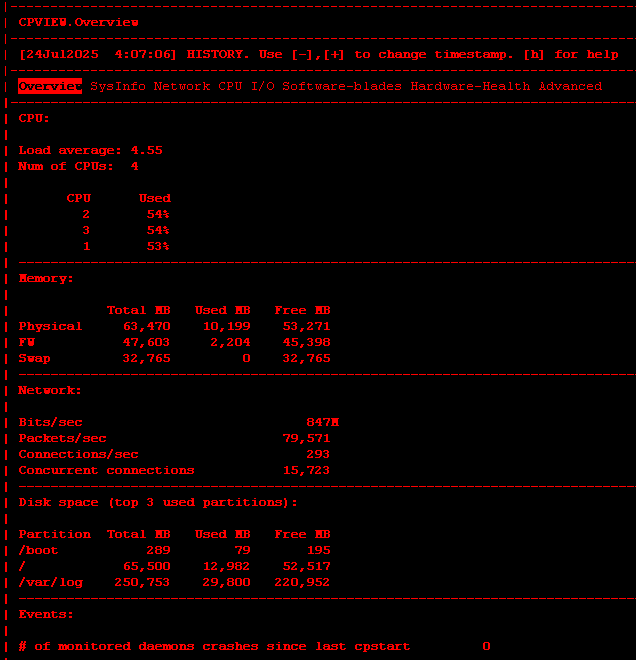Click the Load average value 4.55

146,150
